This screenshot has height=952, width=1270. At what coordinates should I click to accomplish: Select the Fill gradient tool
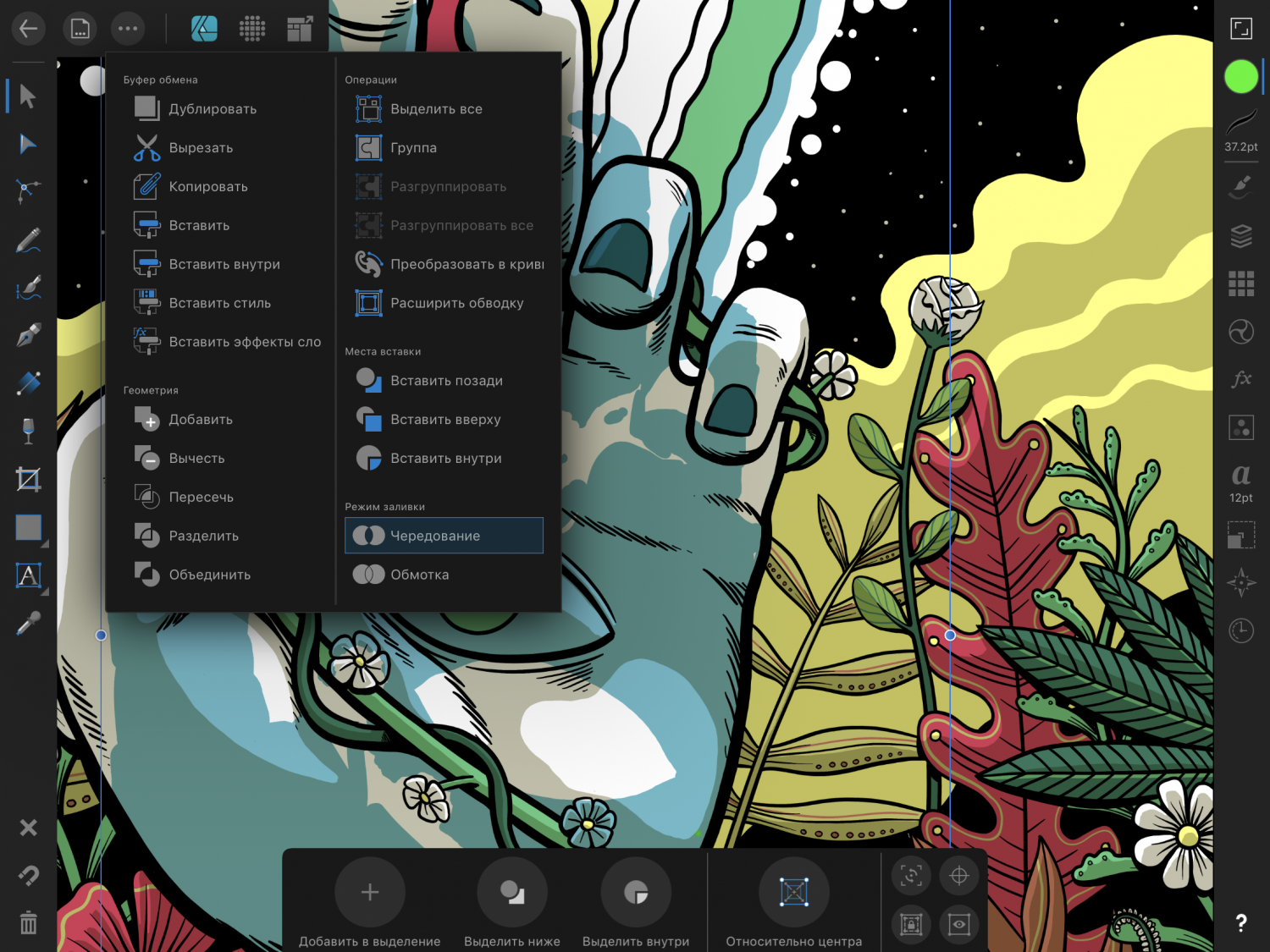click(x=28, y=383)
